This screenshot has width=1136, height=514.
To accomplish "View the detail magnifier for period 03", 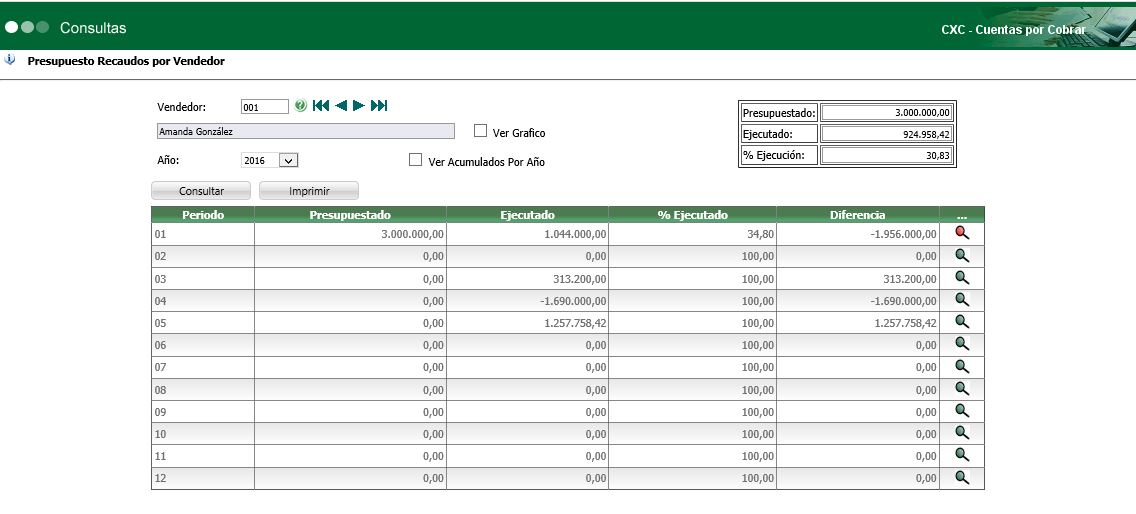I will [x=962, y=277].
